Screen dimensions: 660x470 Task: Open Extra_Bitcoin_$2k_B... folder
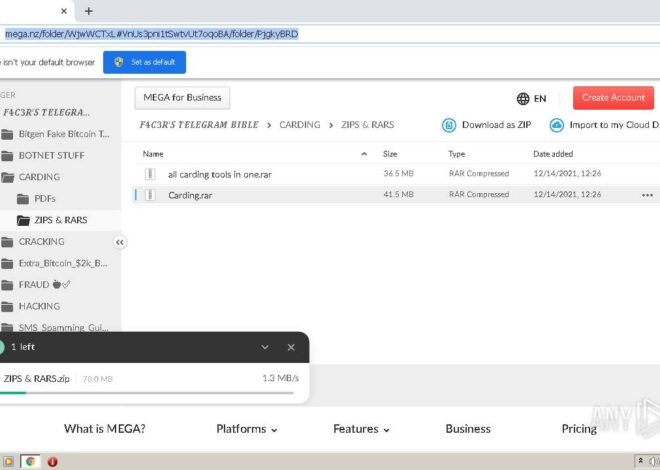[x=63, y=263]
